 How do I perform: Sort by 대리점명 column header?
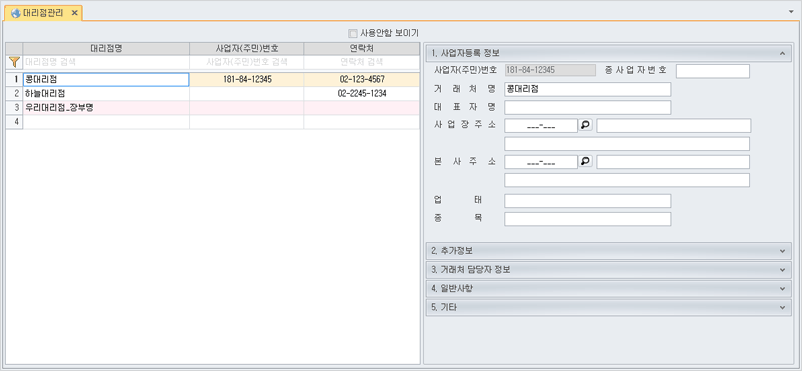(x=106, y=49)
